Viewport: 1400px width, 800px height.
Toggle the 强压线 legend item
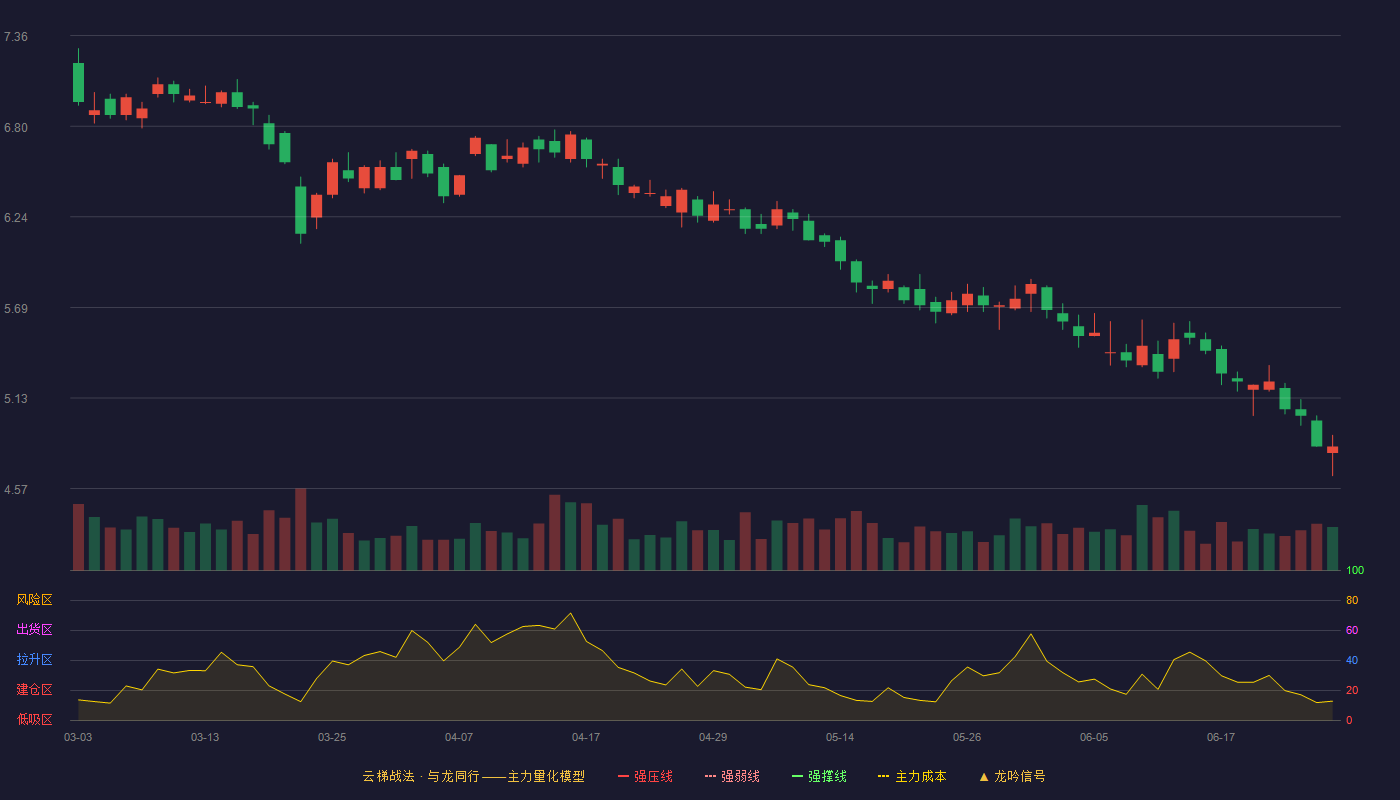(x=645, y=776)
